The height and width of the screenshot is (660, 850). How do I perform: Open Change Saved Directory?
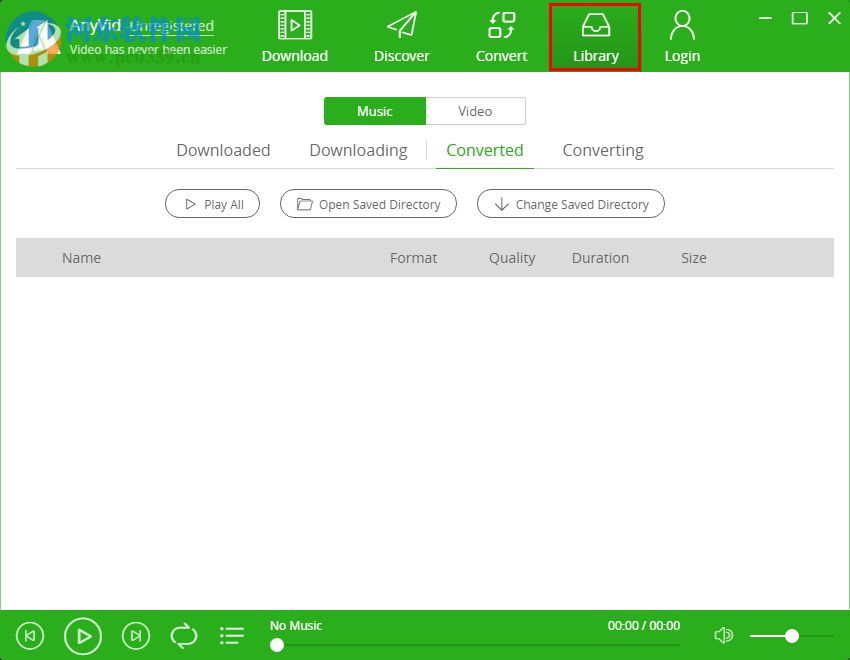570,204
